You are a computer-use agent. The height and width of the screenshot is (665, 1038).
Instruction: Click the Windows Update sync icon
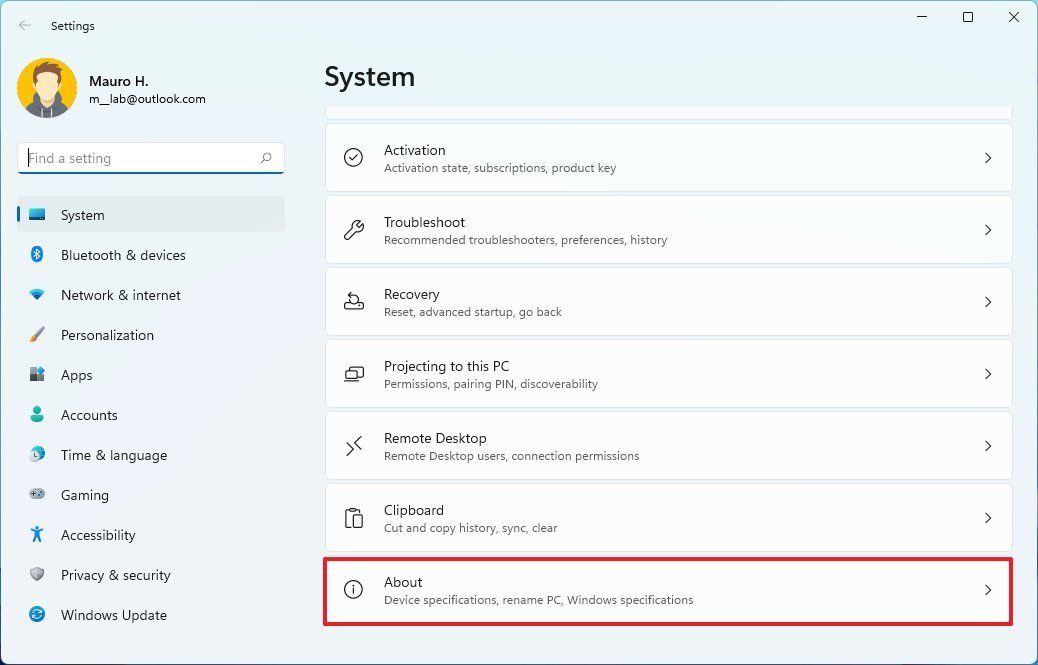[37, 614]
